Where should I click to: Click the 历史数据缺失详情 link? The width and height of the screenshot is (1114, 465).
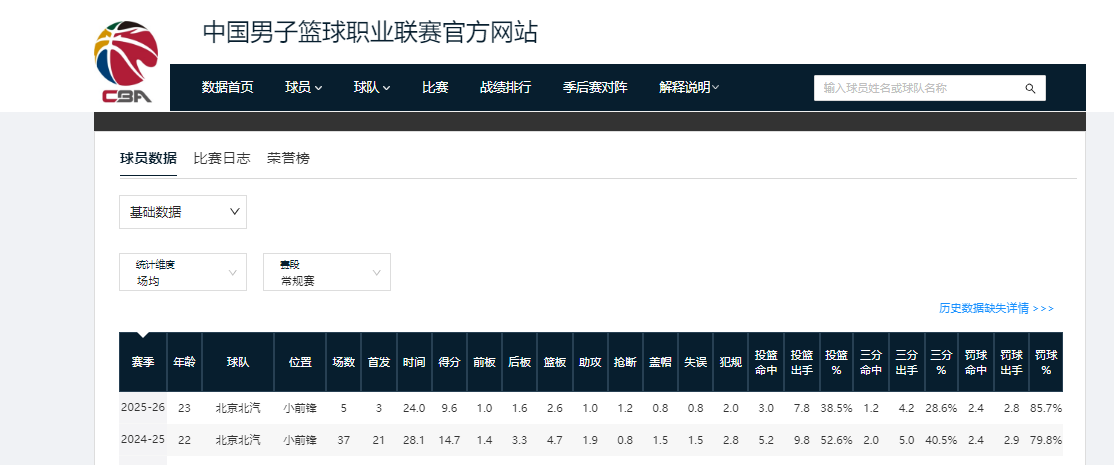996,308
